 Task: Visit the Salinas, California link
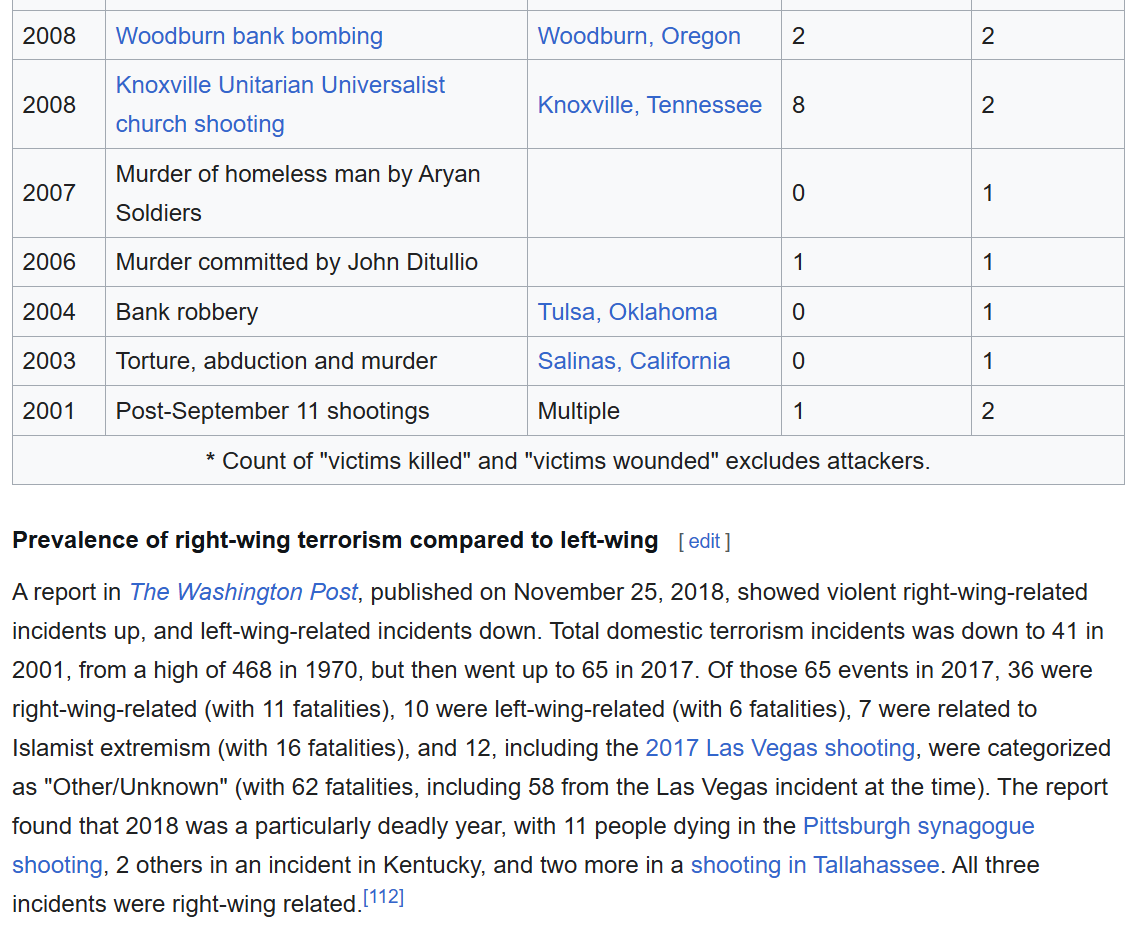point(633,361)
